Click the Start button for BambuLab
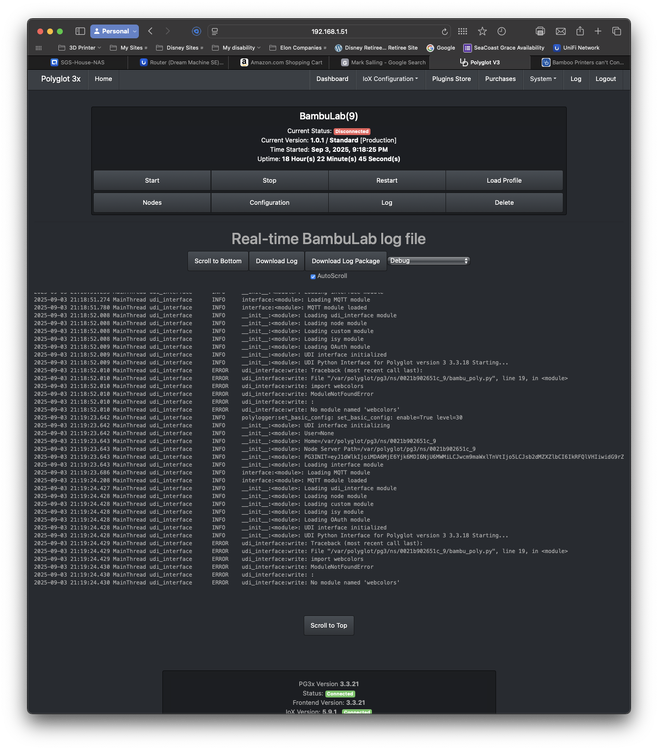658x750 pixels. coord(152,180)
